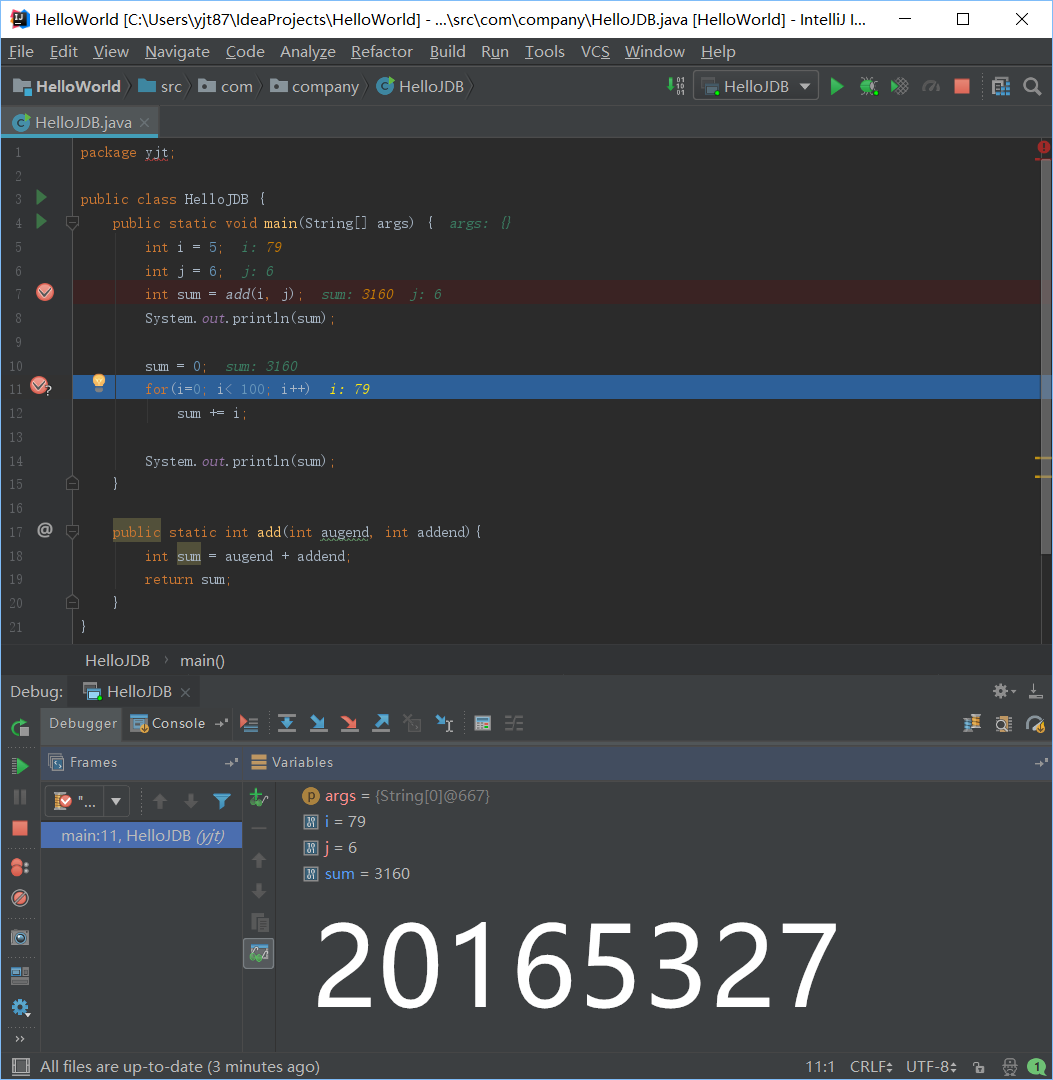Open debugger settings gear in sidebar
Image resolution: width=1053 pixels, height=1080 pixels.
20,1008
